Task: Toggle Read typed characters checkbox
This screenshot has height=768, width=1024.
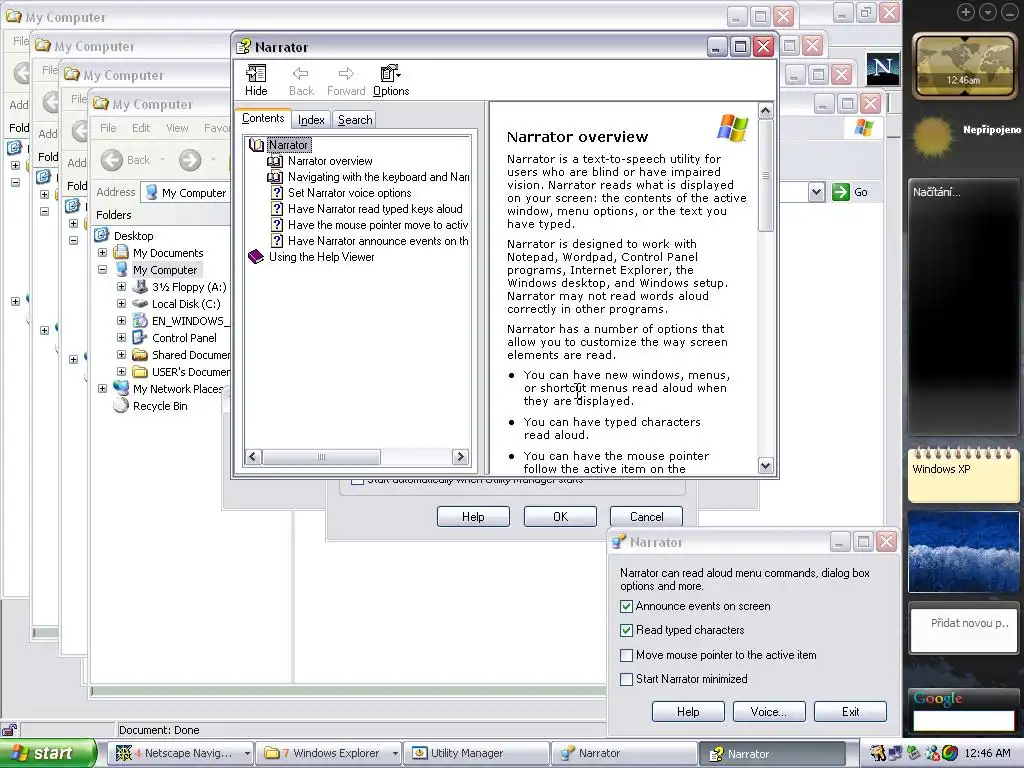Action: pos(626,631)
